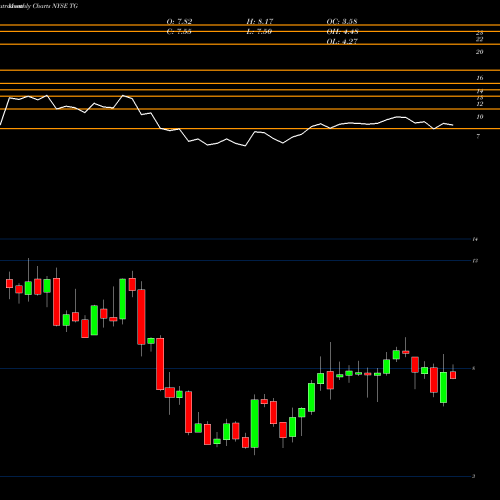Click the '12' label on the line chart axis
Screen dimensions: 500x500
click(479, 104)
